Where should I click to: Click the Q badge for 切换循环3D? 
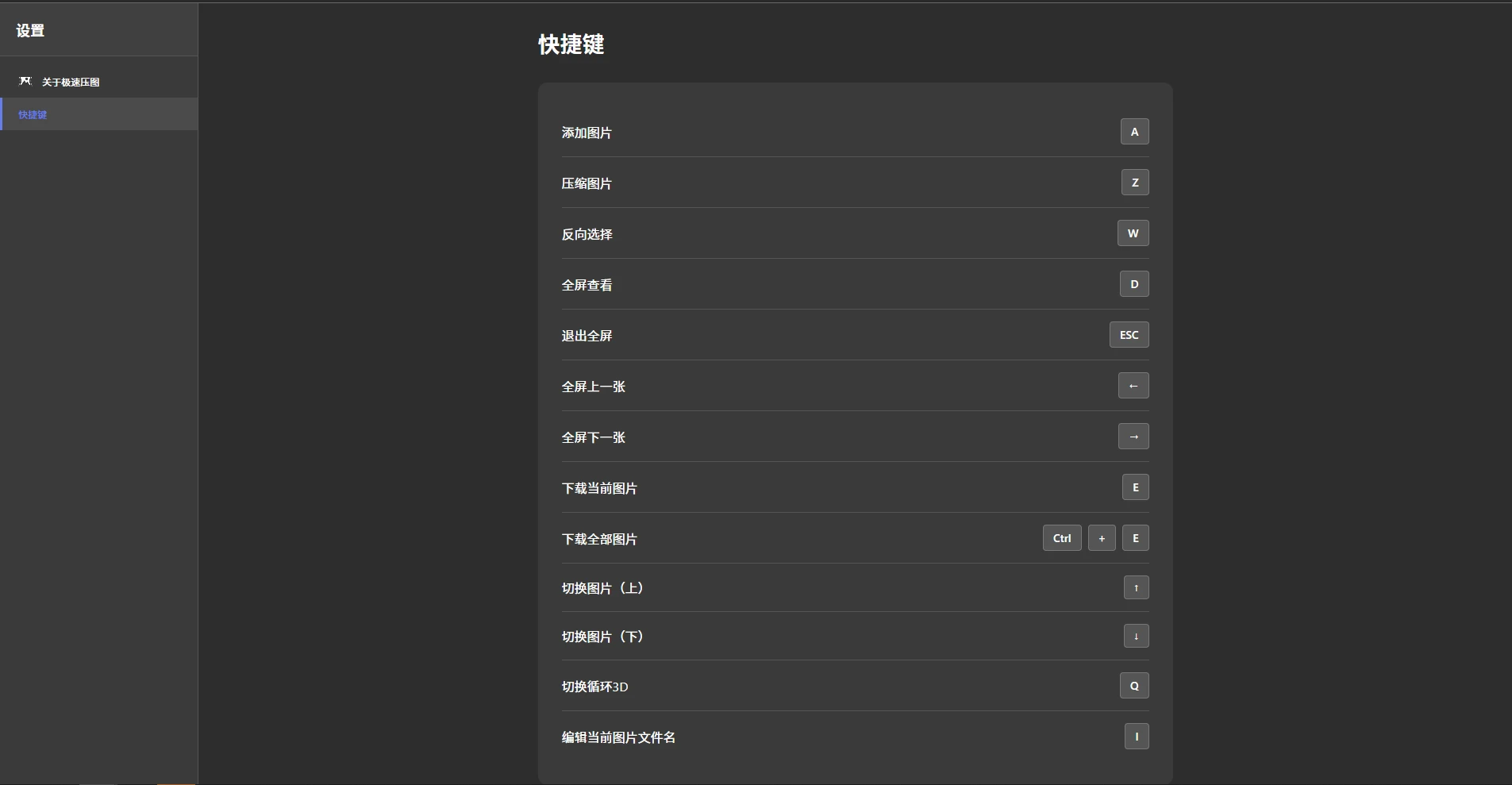[x=1133, y=686]
